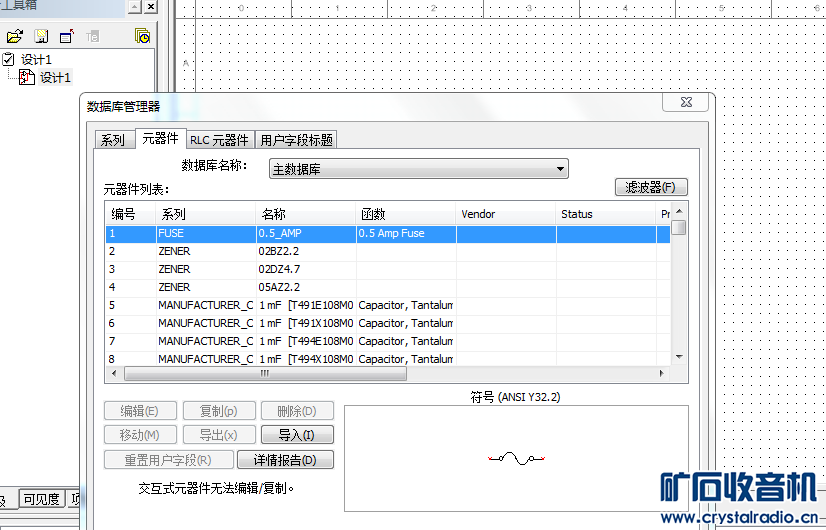Click the save design toolbar icon
The height and width of the screenshot is (530, 826).
coord(41,36)
